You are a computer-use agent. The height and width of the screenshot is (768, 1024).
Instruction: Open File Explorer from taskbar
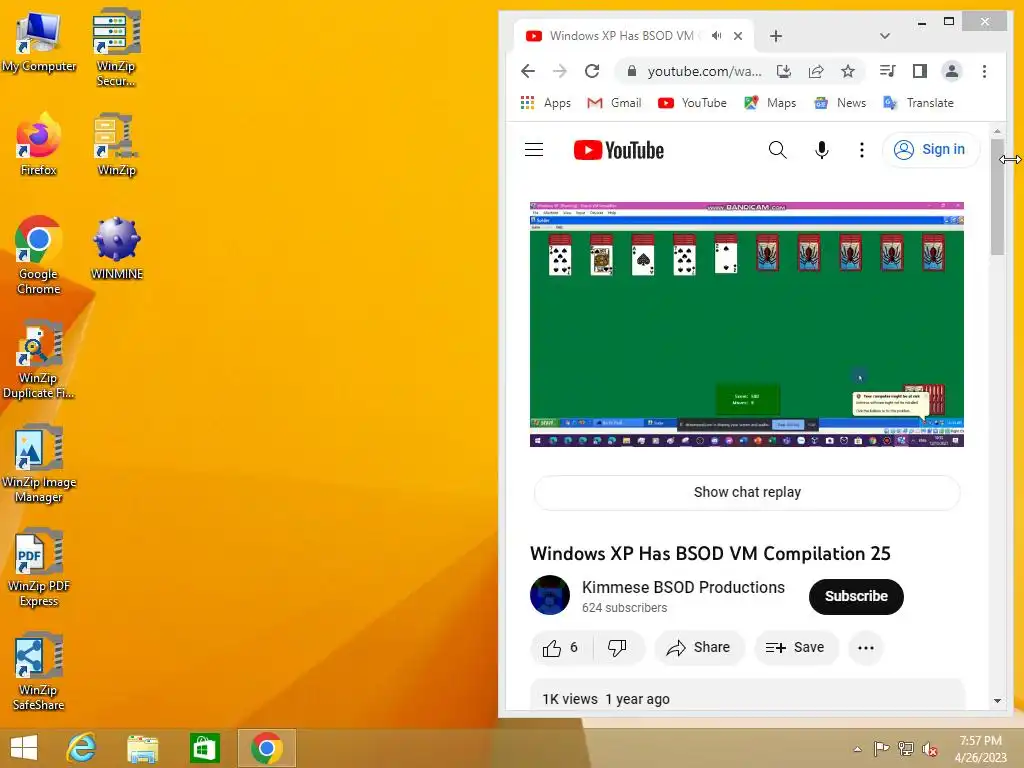click(142, 748)
